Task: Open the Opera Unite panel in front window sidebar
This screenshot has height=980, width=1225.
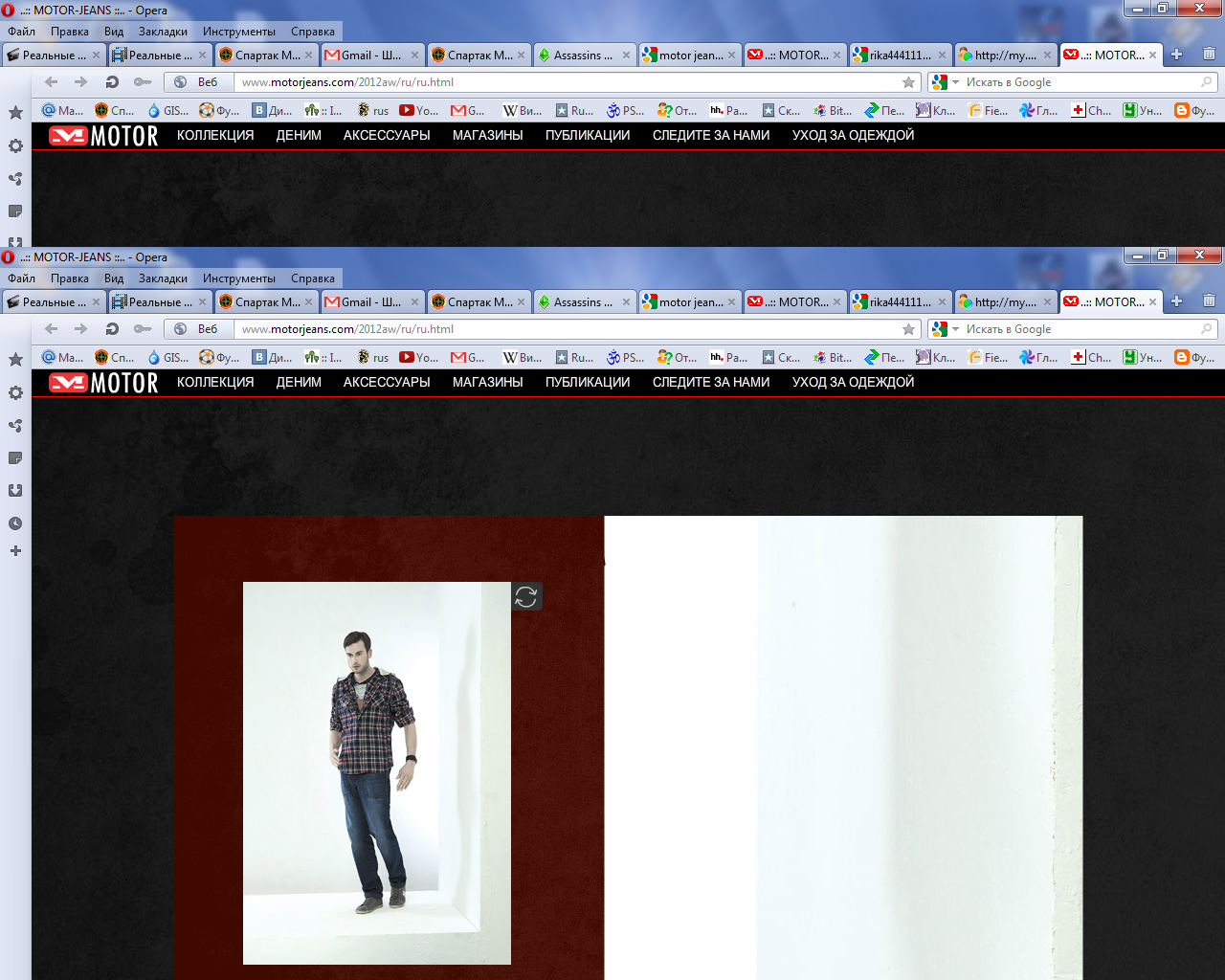Action: click(15, 426)
